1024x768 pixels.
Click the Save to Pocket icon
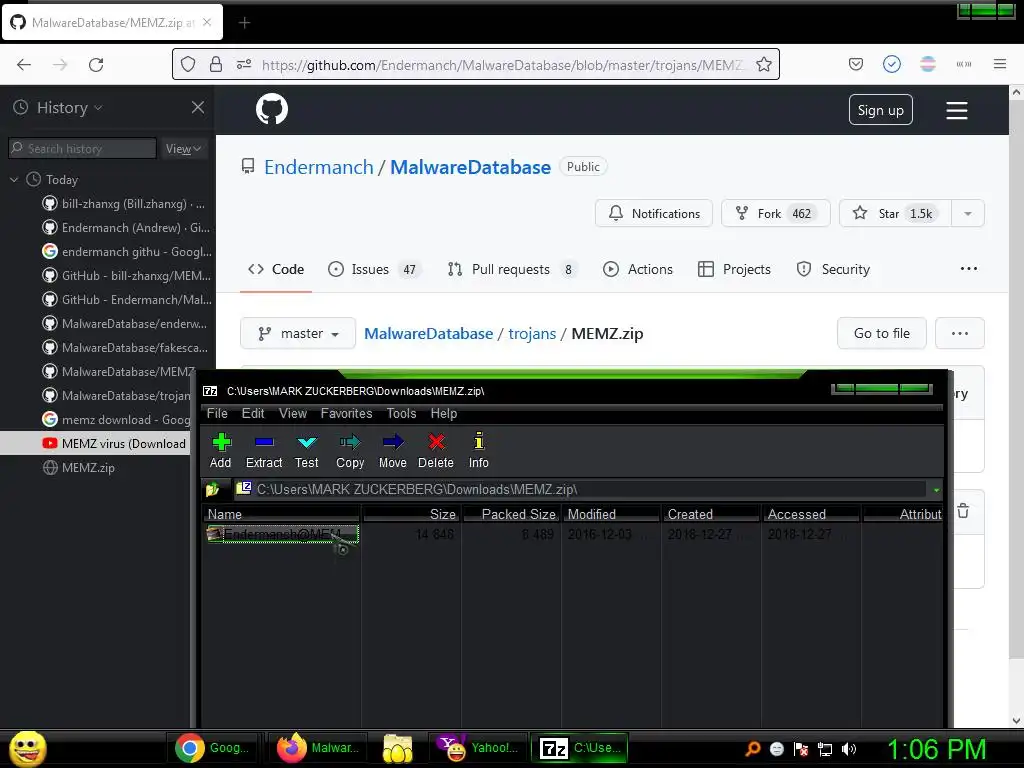click(856, 64)
